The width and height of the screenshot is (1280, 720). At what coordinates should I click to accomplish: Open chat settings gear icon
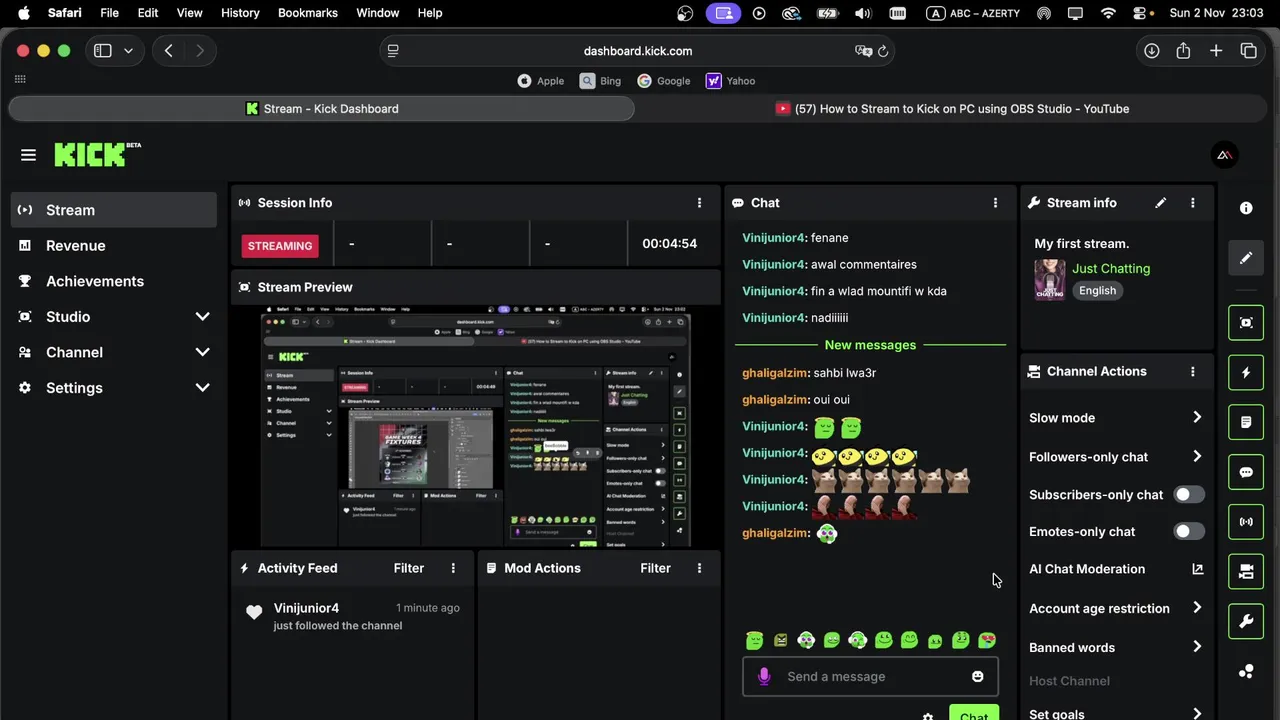click(x=928, y=716)
